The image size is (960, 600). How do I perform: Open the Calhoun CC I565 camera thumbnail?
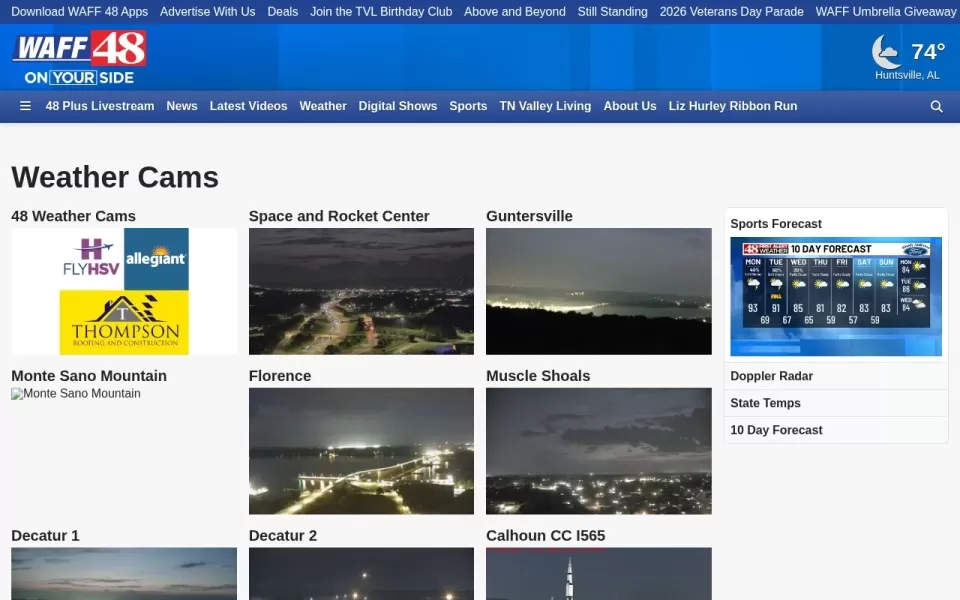[599, 574]
